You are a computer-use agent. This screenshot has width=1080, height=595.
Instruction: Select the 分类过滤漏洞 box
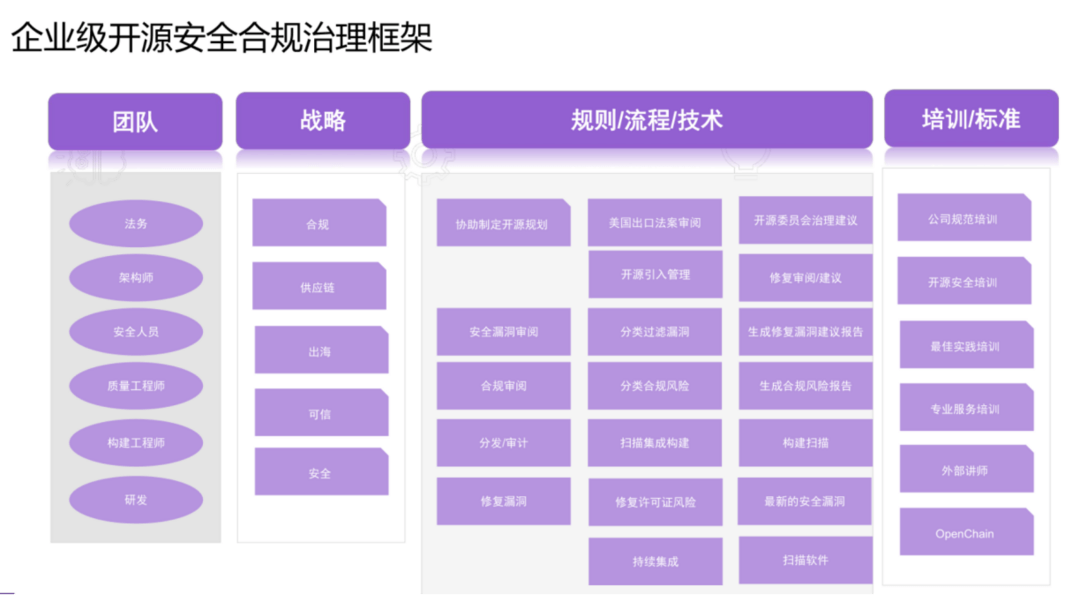[654, 332]
